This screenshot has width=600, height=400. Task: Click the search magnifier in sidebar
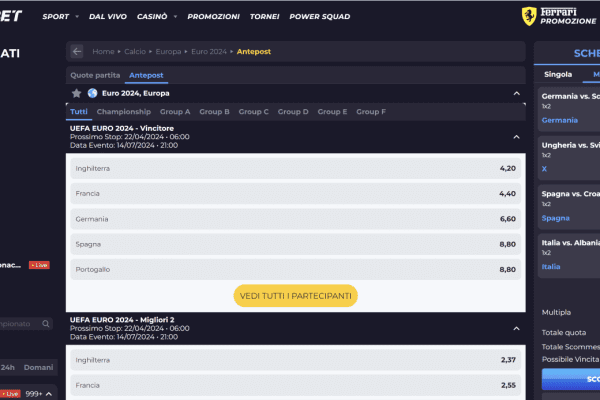[x=46, y=324]
